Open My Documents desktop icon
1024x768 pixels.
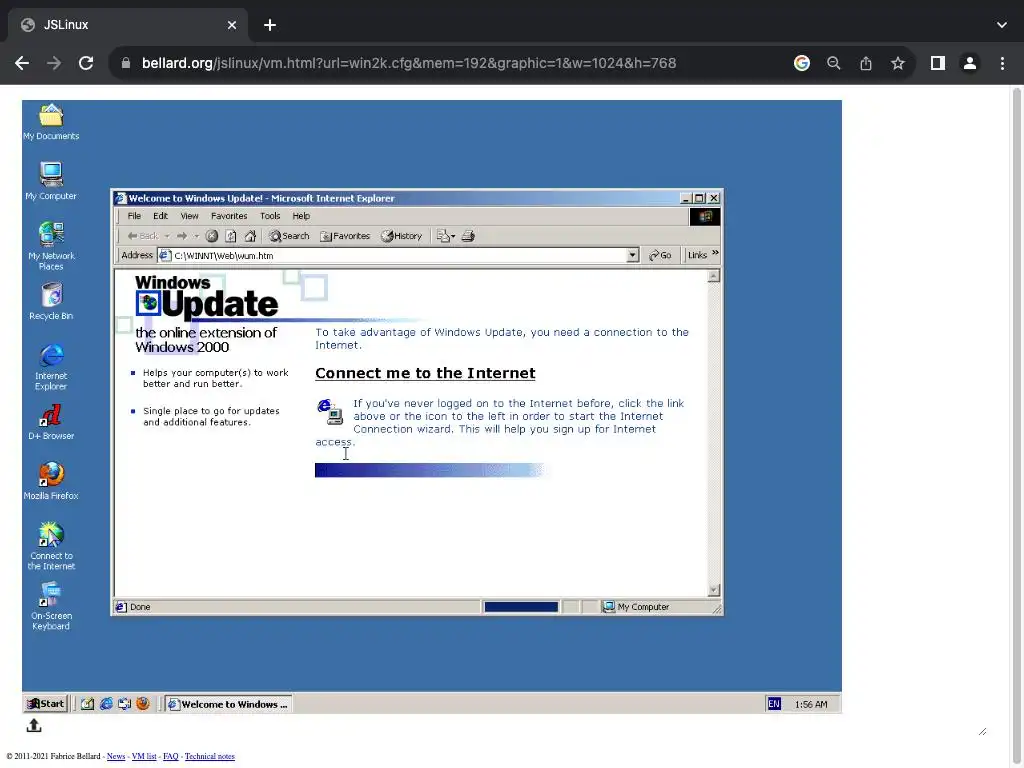[51, 122]
